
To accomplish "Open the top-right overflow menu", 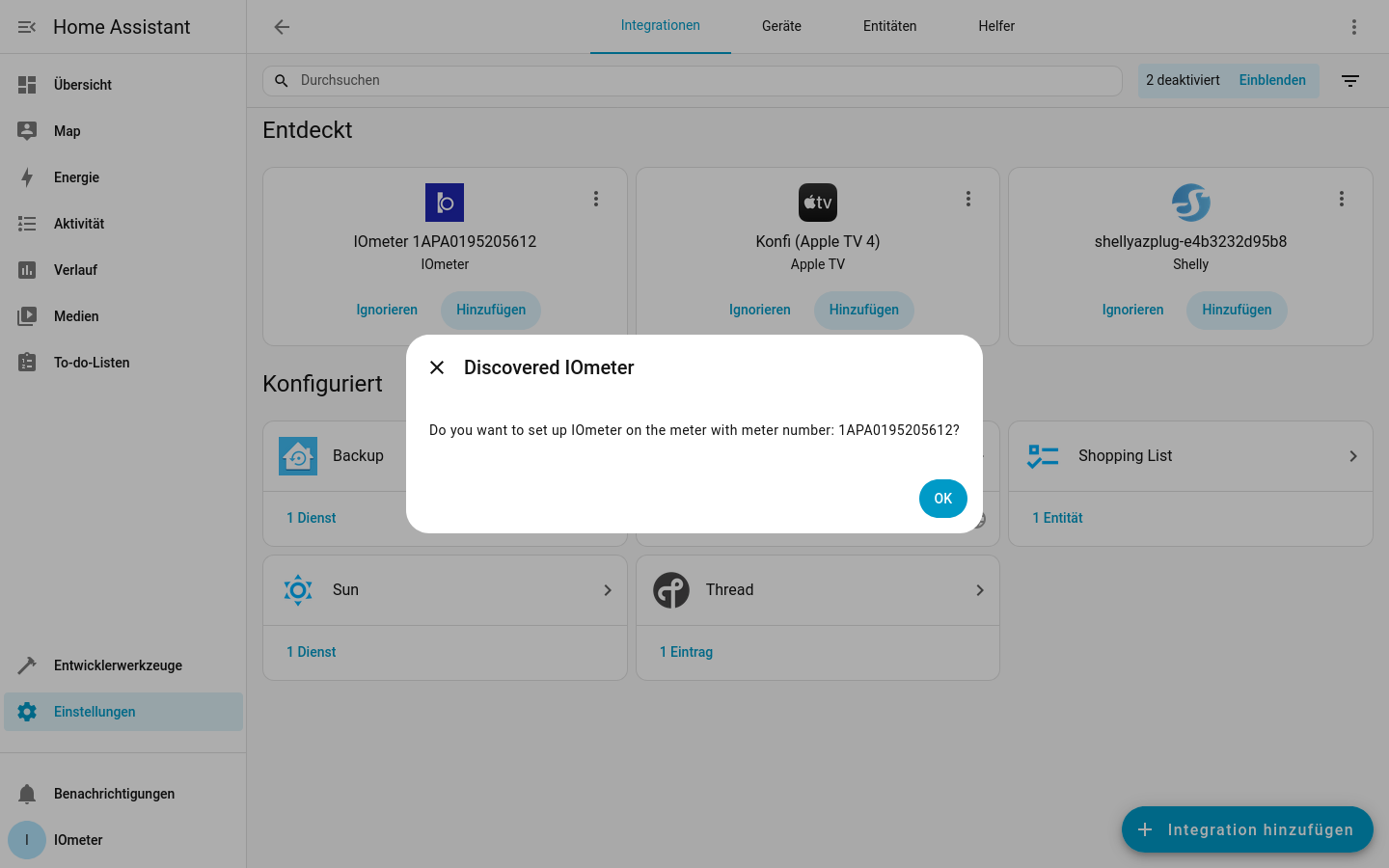I will (1354, 27).
